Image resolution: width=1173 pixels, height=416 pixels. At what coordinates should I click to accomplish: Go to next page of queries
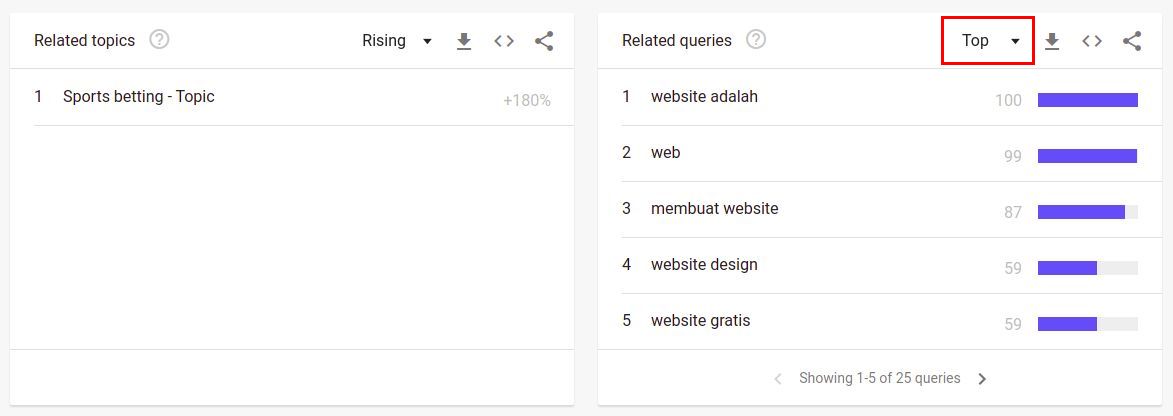tap(982, 379)
